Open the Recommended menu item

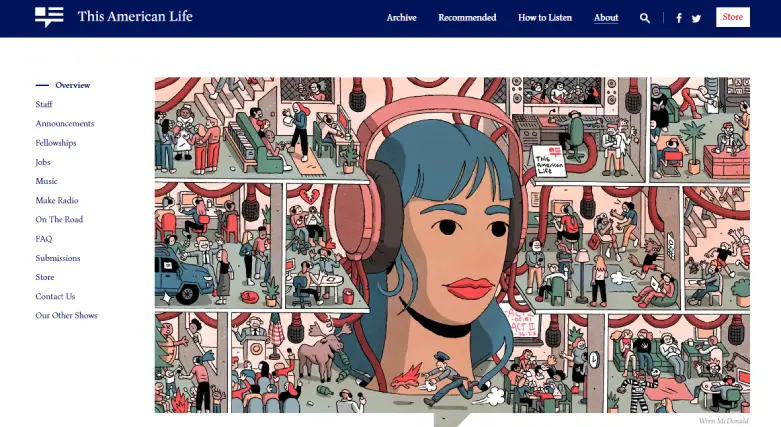(x=467, y=17)
